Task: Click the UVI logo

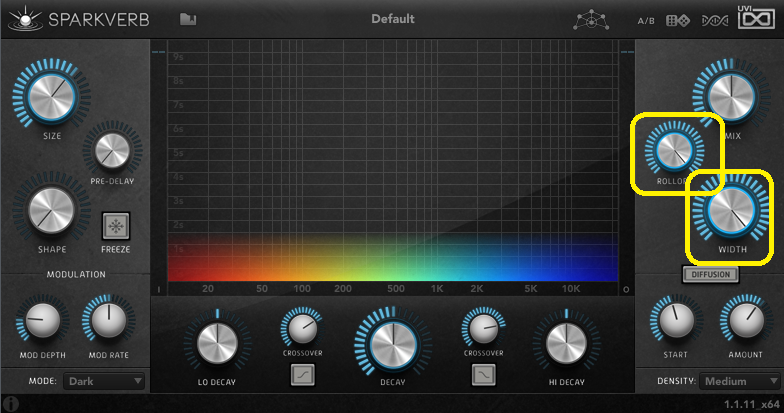Action: (759, 18)
